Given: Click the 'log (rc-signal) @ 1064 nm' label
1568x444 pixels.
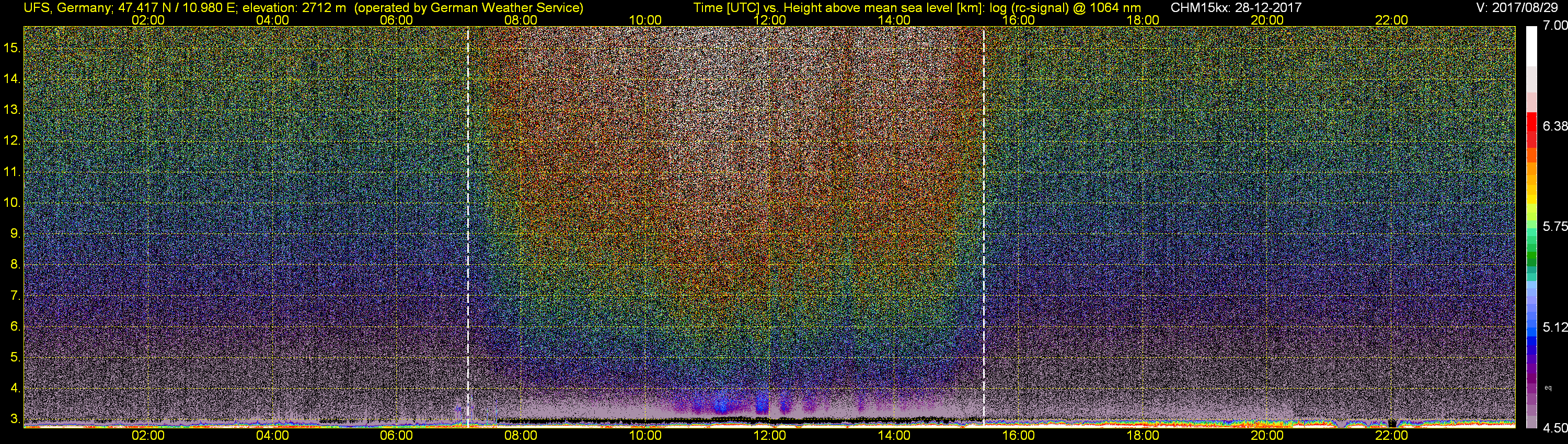Looking at the screenshot, I should (1065, 8).
